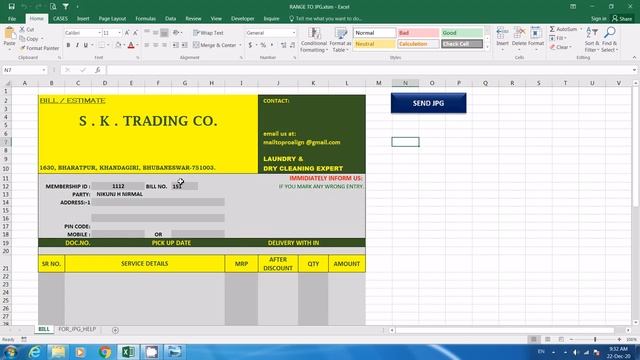Open the Inquire tab
This screenshot has height=360, width=640.
271,18
